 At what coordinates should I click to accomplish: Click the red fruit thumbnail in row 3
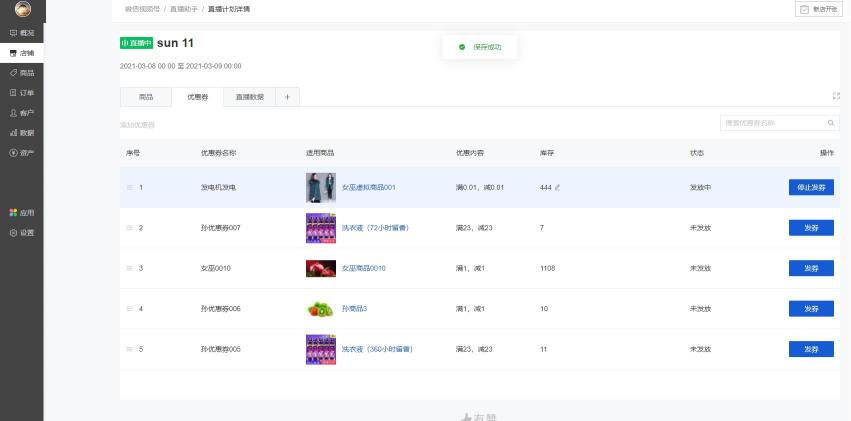(x=321, y=269)
